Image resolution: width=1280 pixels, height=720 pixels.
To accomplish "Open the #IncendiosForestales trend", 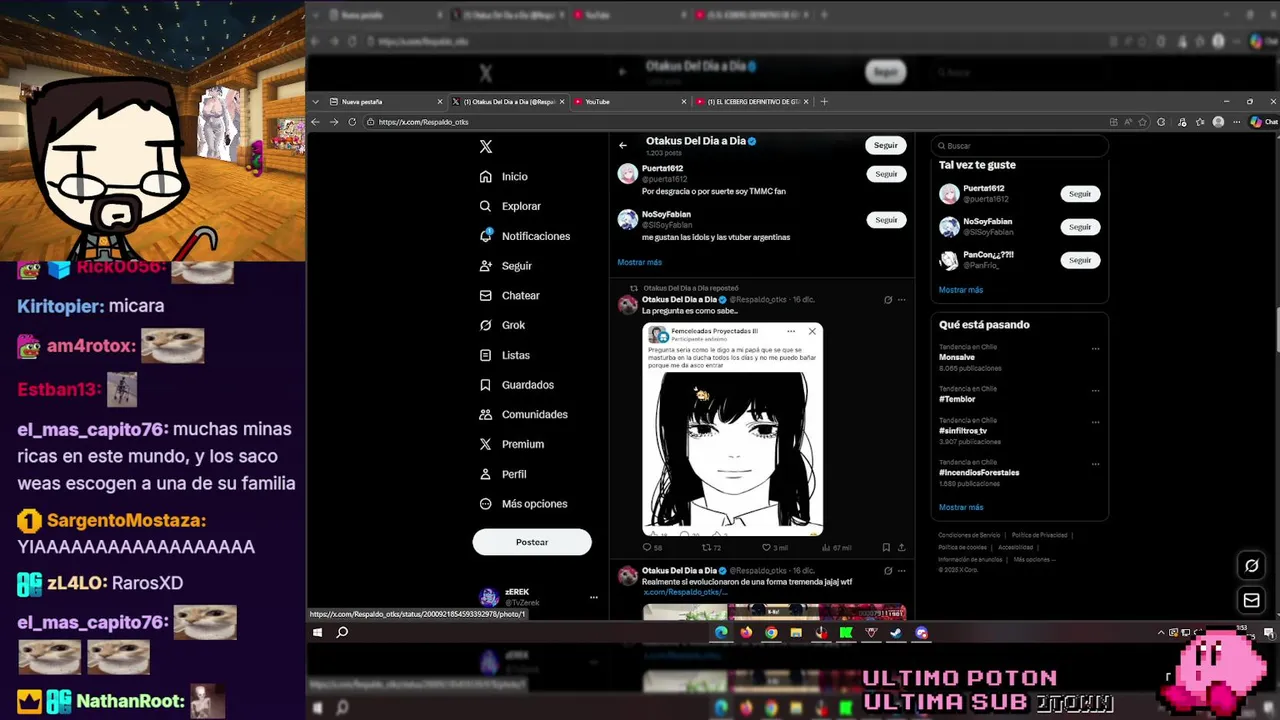I will pyautogui.click(x=979, y=472).
